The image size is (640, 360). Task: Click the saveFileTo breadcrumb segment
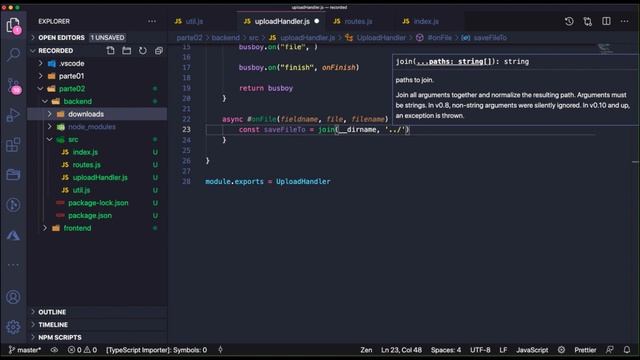tap(490, 38)
